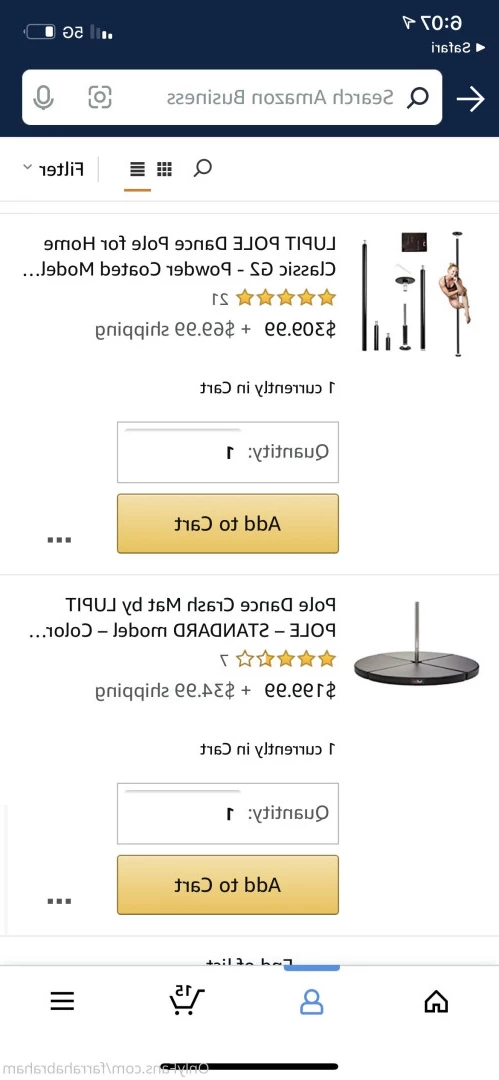Go to Home via bottom bar icon
Image resolution: width=499 pixels, height=1080 pixels.
(436, 1001)
